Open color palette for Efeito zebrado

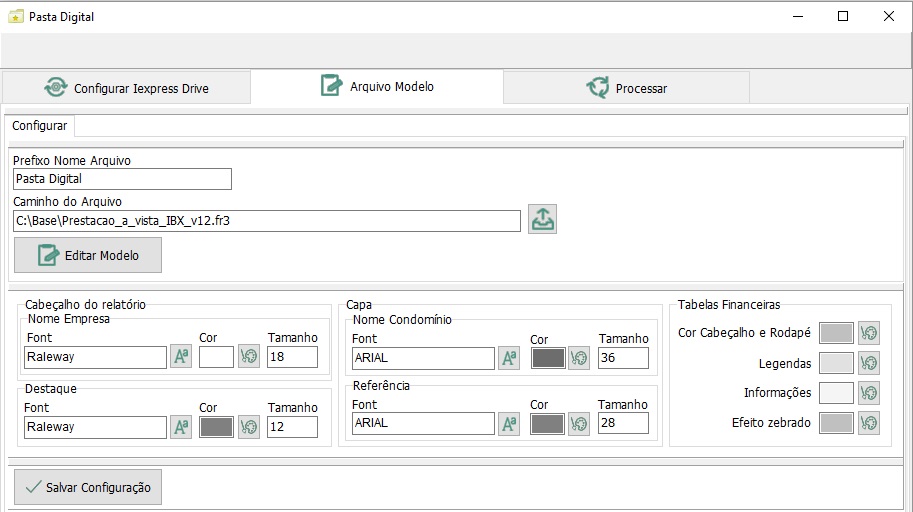869,423
